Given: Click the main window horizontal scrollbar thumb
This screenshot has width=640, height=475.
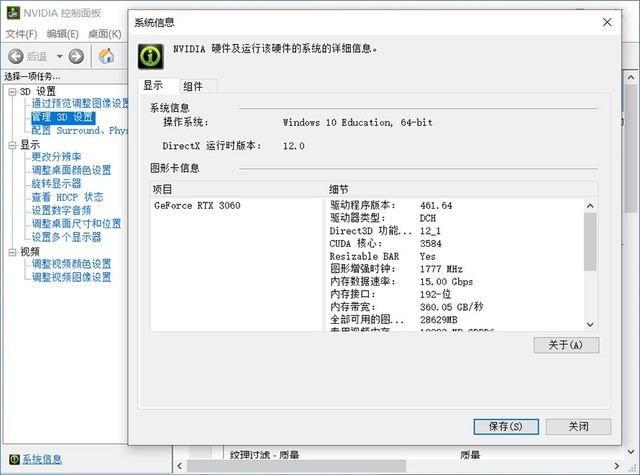Looking at the screenshot, I should coord(297,466).
